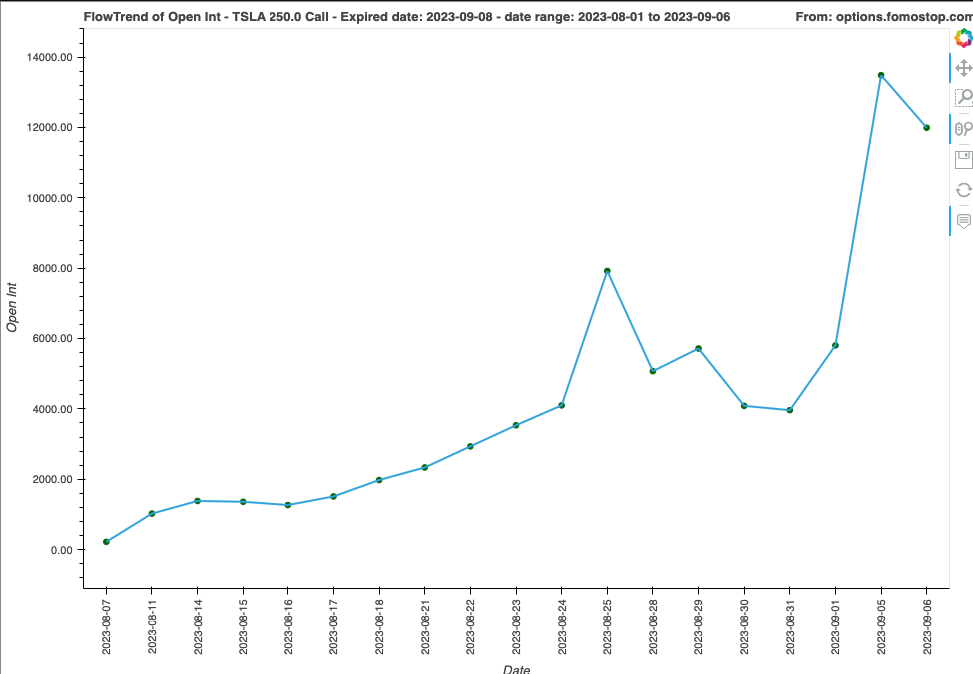Click the data point for 2023-08-29
Image resolution: width=973 pixels, height=674 pixels.
[x=698, y=349]
